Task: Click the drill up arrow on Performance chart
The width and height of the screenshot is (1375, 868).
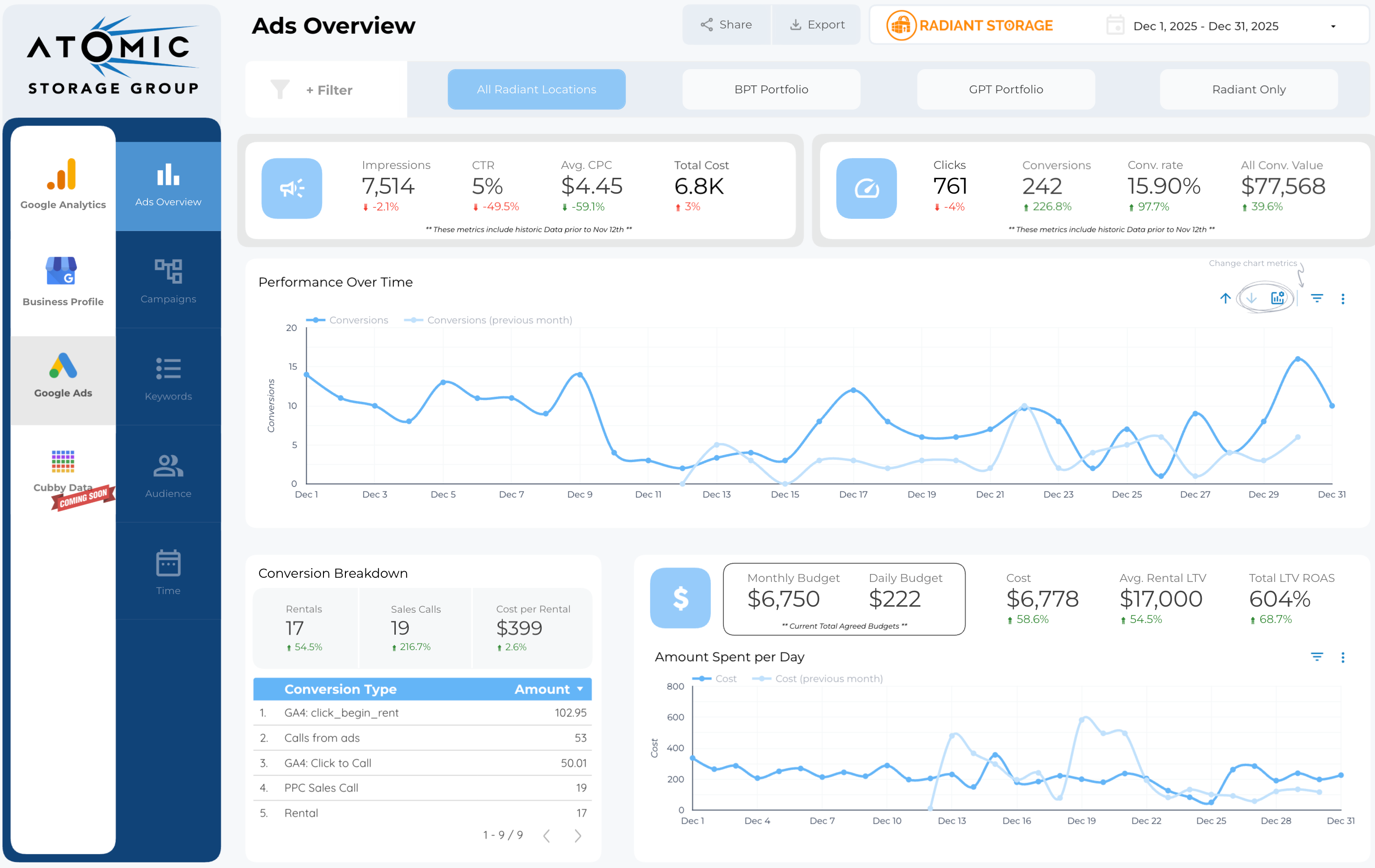Action: (x=1225, y=298)
